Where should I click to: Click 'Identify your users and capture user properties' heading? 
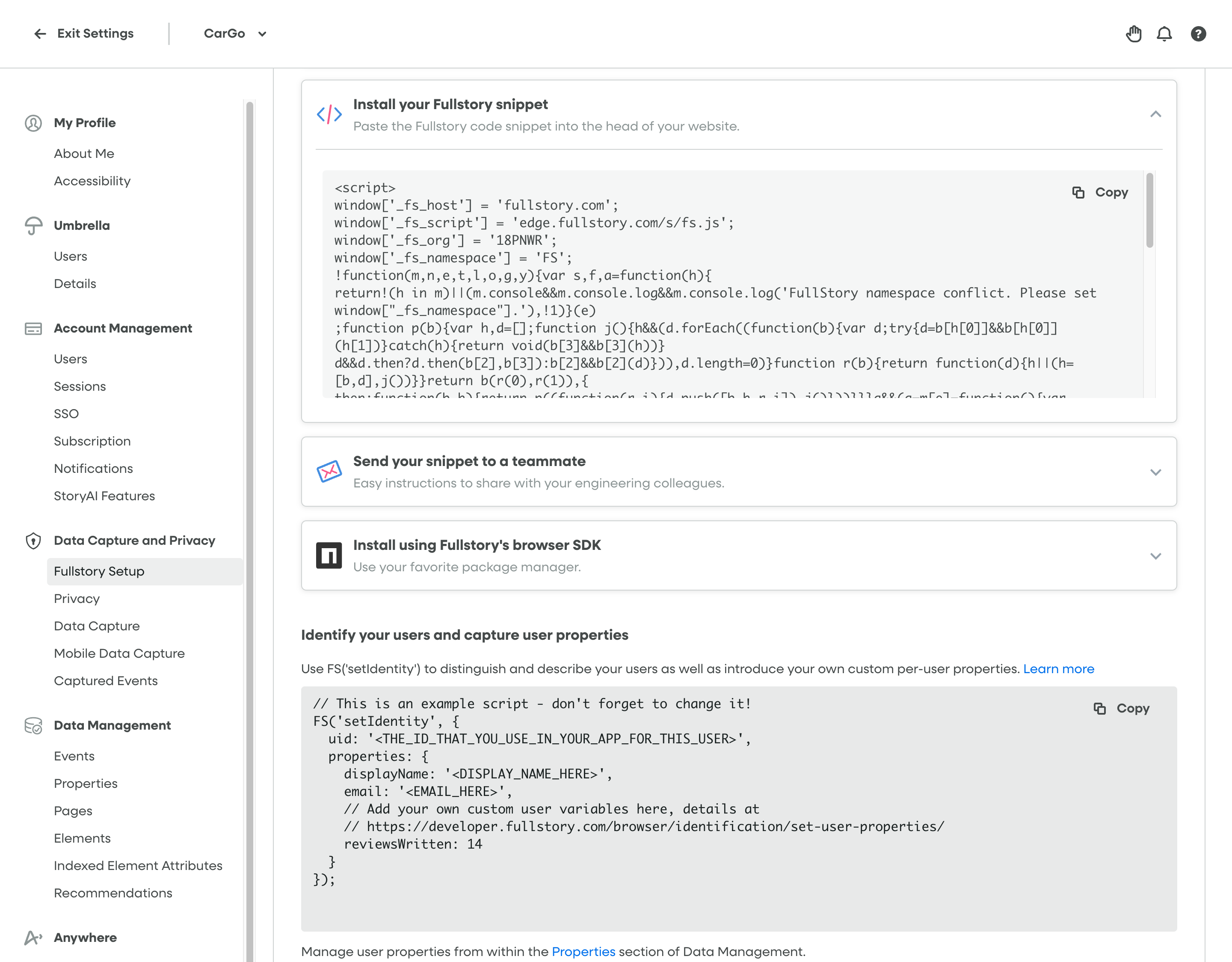464,635
